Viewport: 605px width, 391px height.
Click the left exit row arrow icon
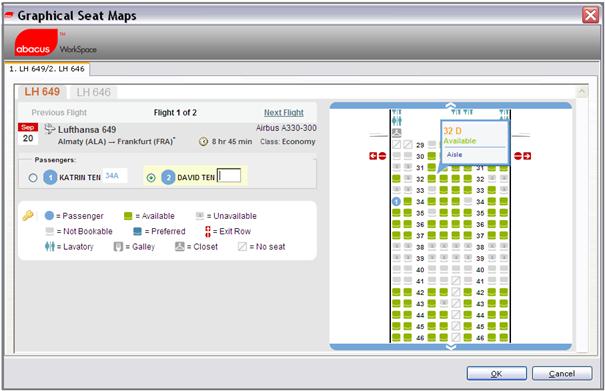373,156
